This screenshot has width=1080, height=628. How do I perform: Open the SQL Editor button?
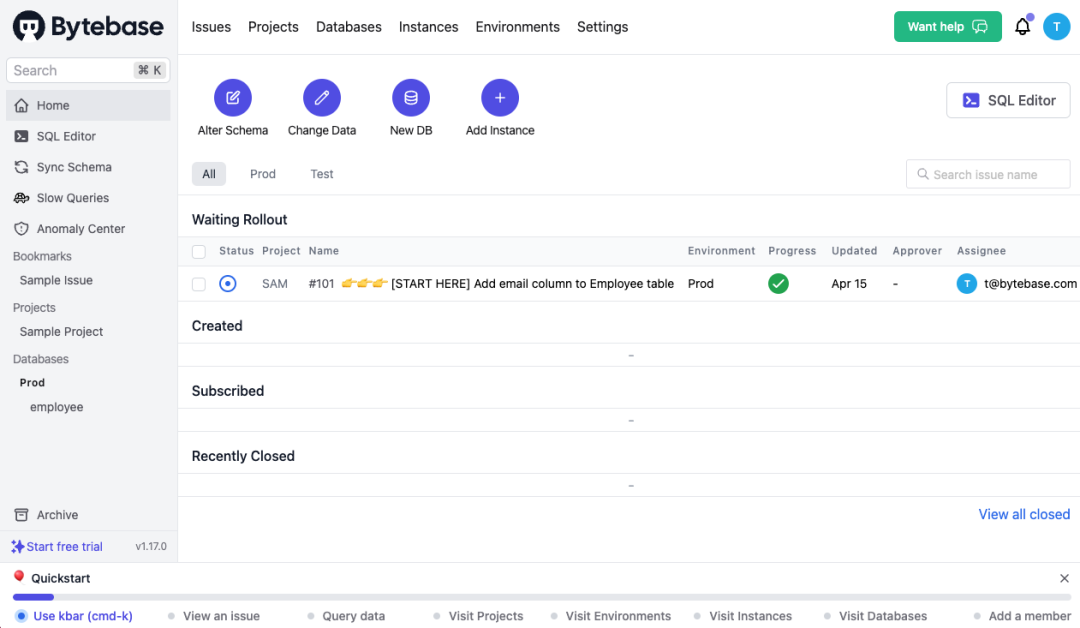coord(1008,100)
